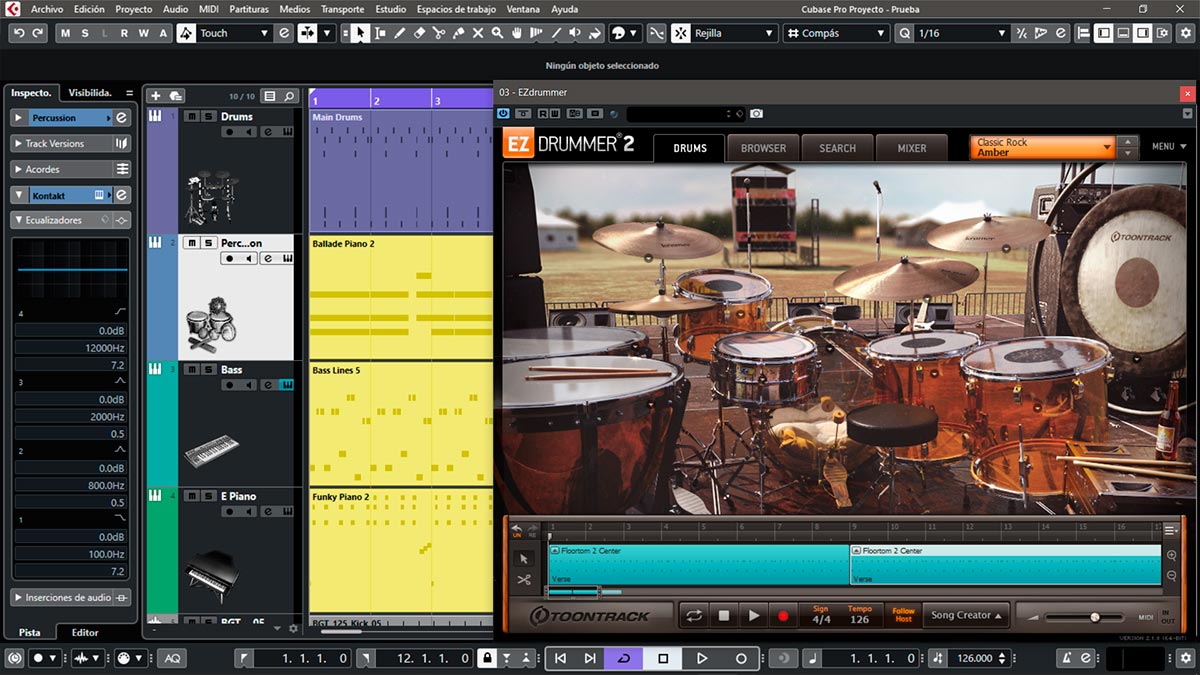Click the Redo arrow in Cubase toolbar
Screen dimensions: 1200x675
click(x=38, y=33)
